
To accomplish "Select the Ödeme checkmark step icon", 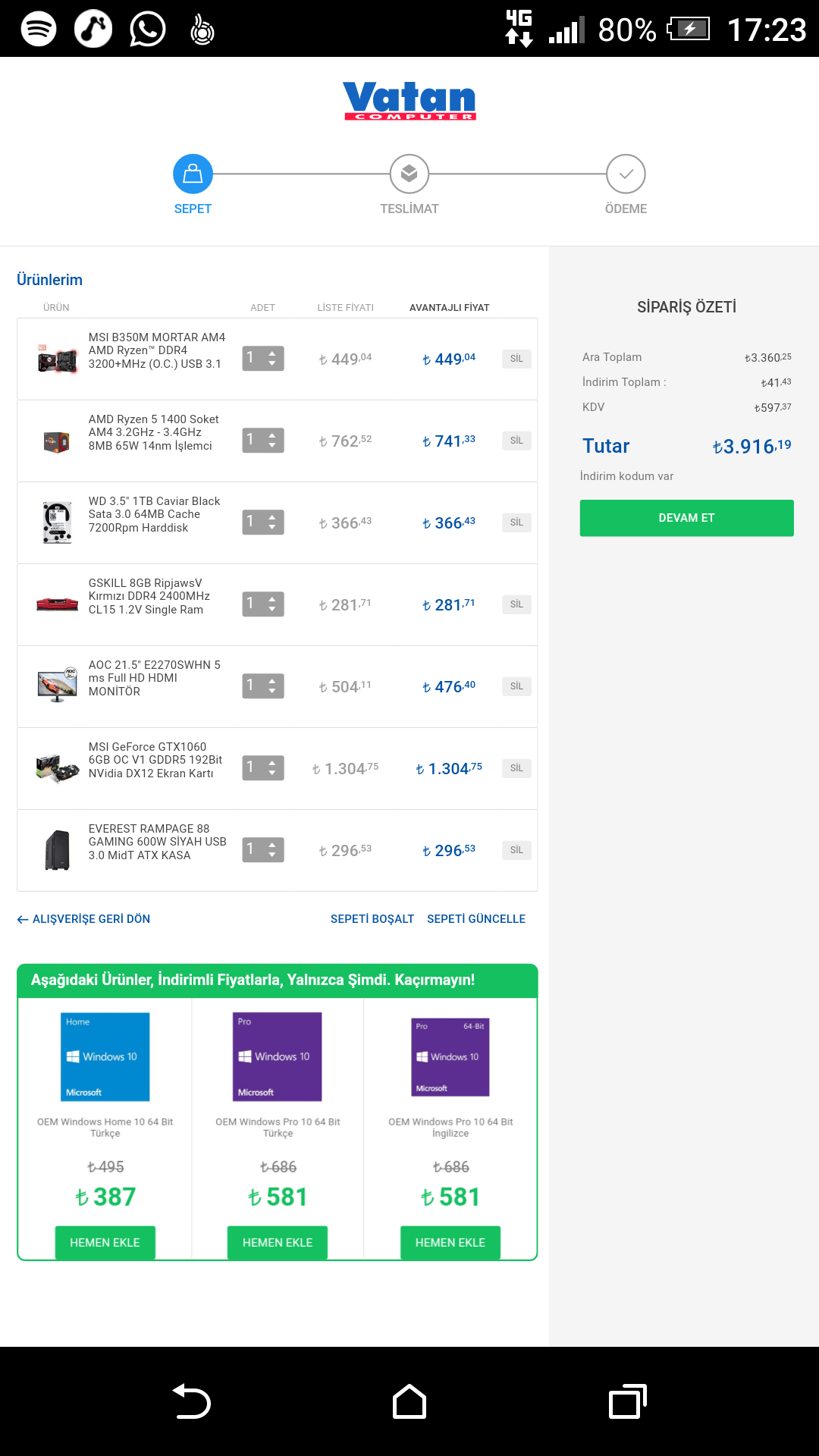I will (x=626, y=174).
